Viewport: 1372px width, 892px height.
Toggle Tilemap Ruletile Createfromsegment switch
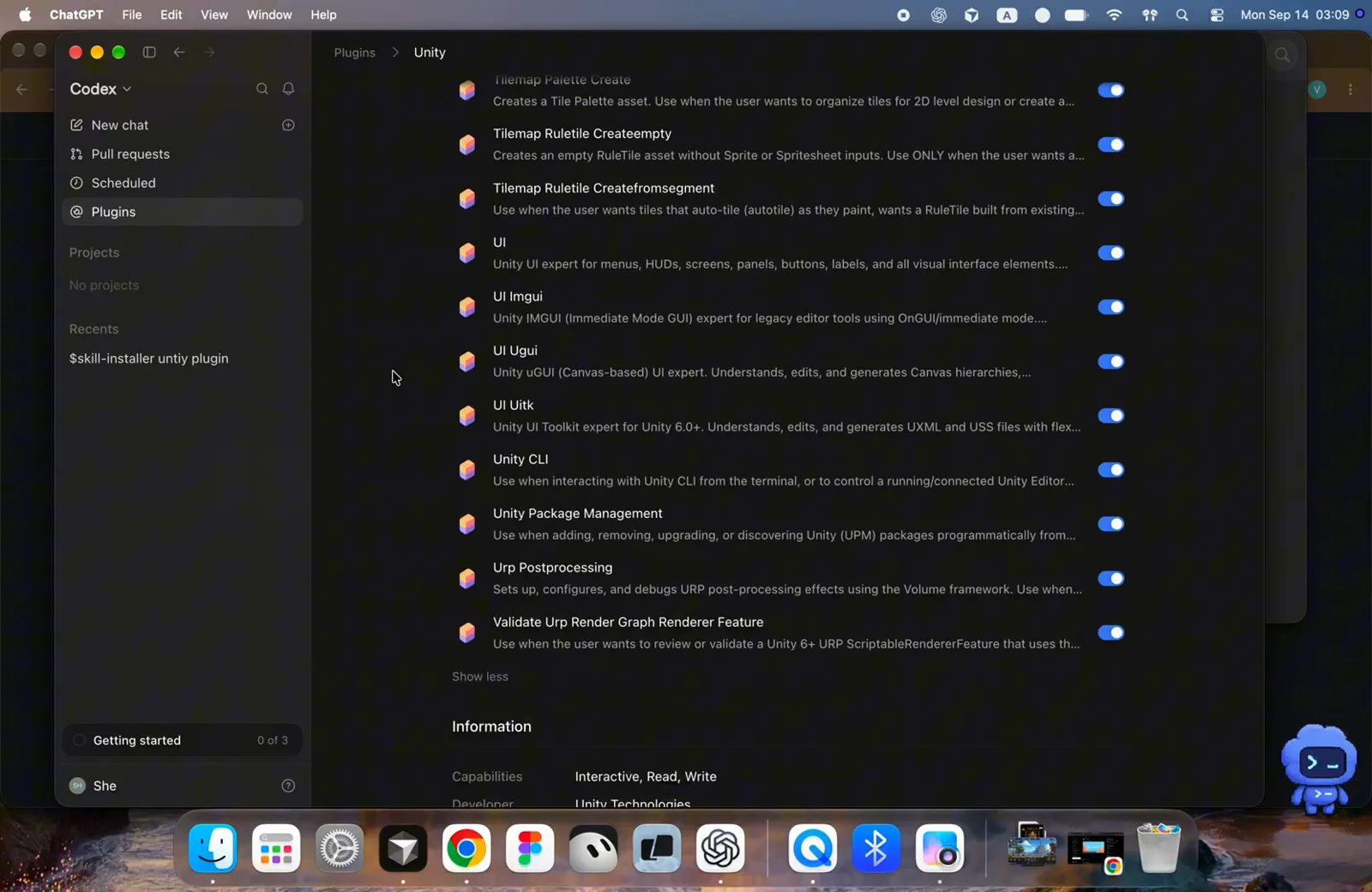(x=1110, y=199)
